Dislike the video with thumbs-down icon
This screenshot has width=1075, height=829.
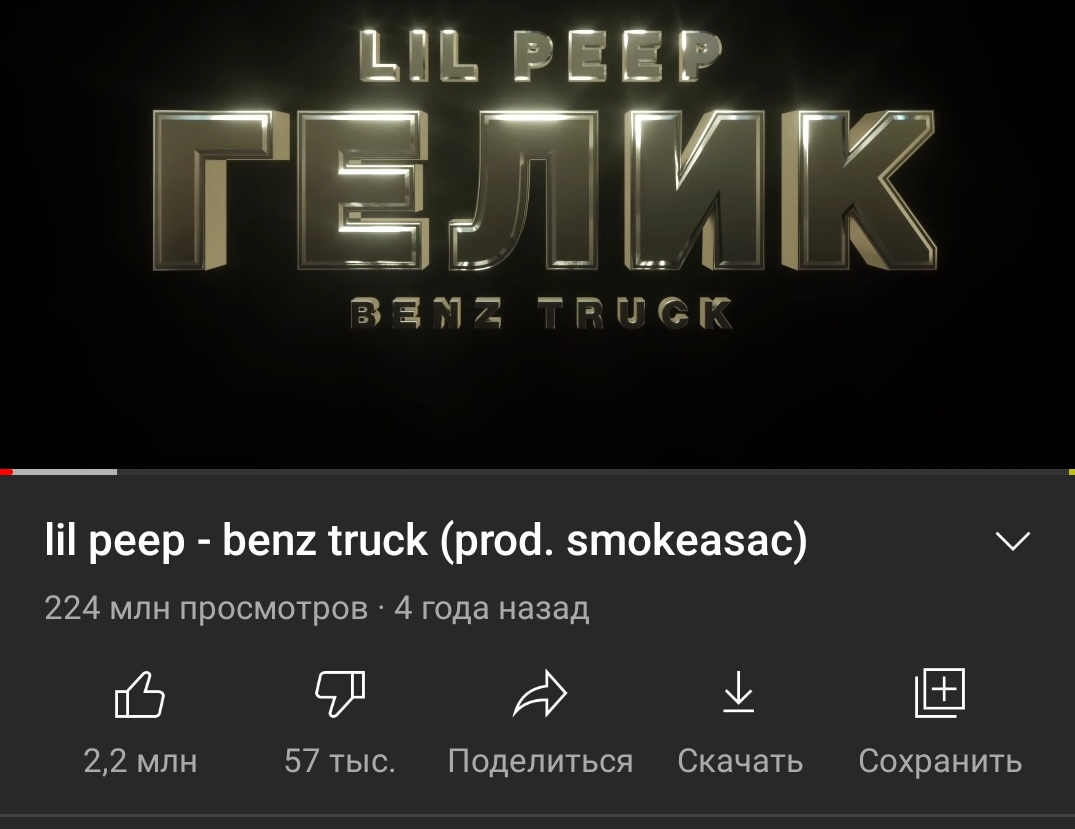[x=340, y=693]
